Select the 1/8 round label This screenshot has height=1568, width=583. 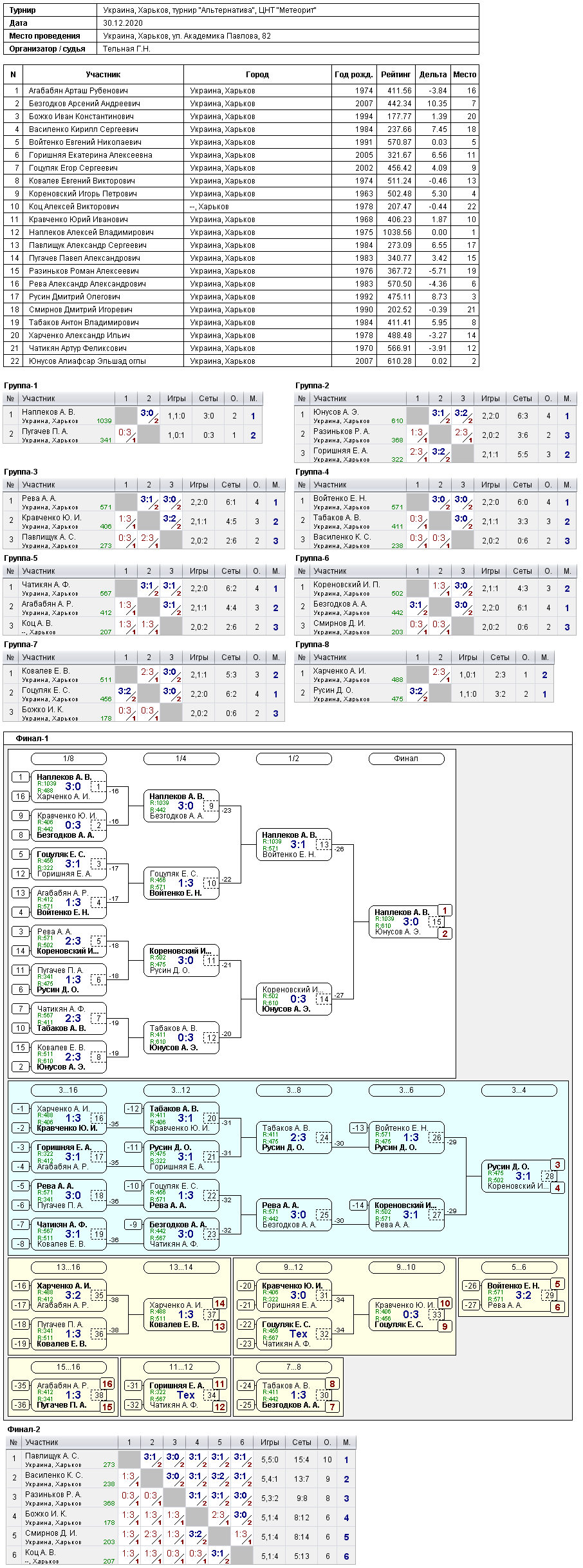coord(69,759)
